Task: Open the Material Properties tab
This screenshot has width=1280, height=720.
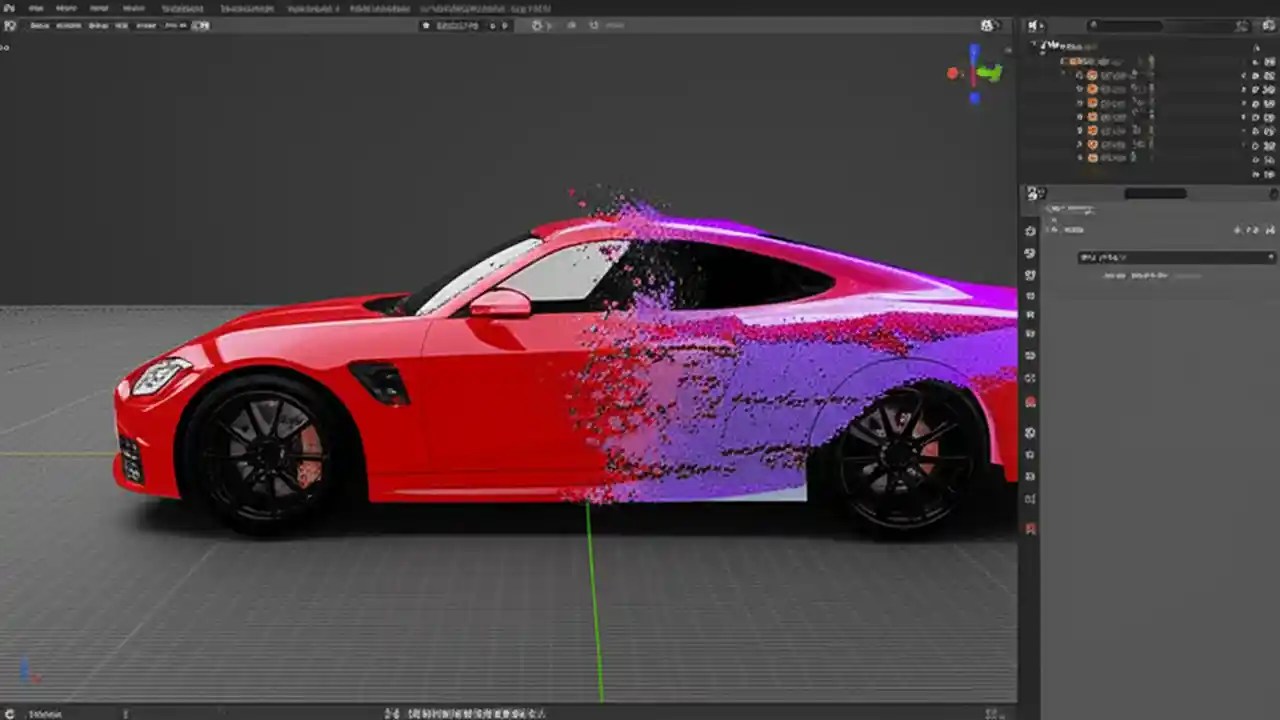Action: coord(1030,528)
